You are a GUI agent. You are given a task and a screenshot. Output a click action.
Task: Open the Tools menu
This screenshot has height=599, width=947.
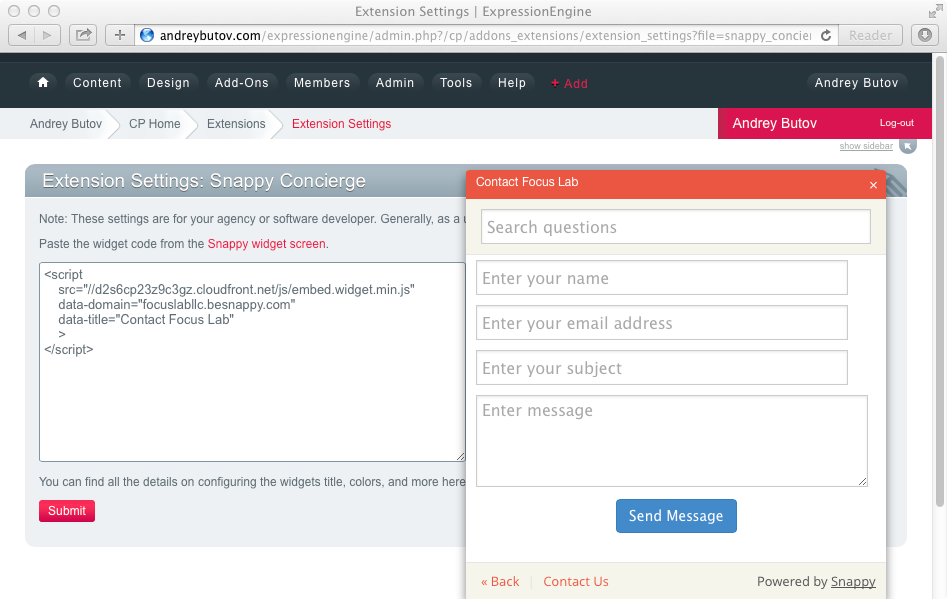coord(456,83)
